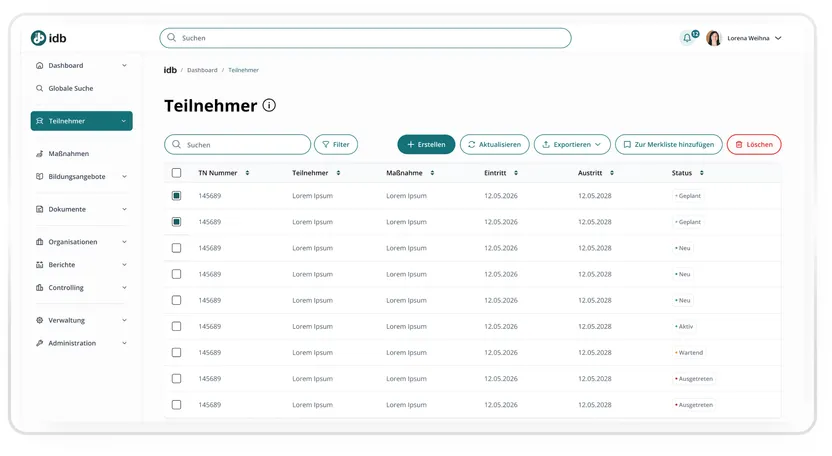Sort by Eintritt column arrows
The width and height of the screenshot is (832, 456).
click(x=516, y=173)
